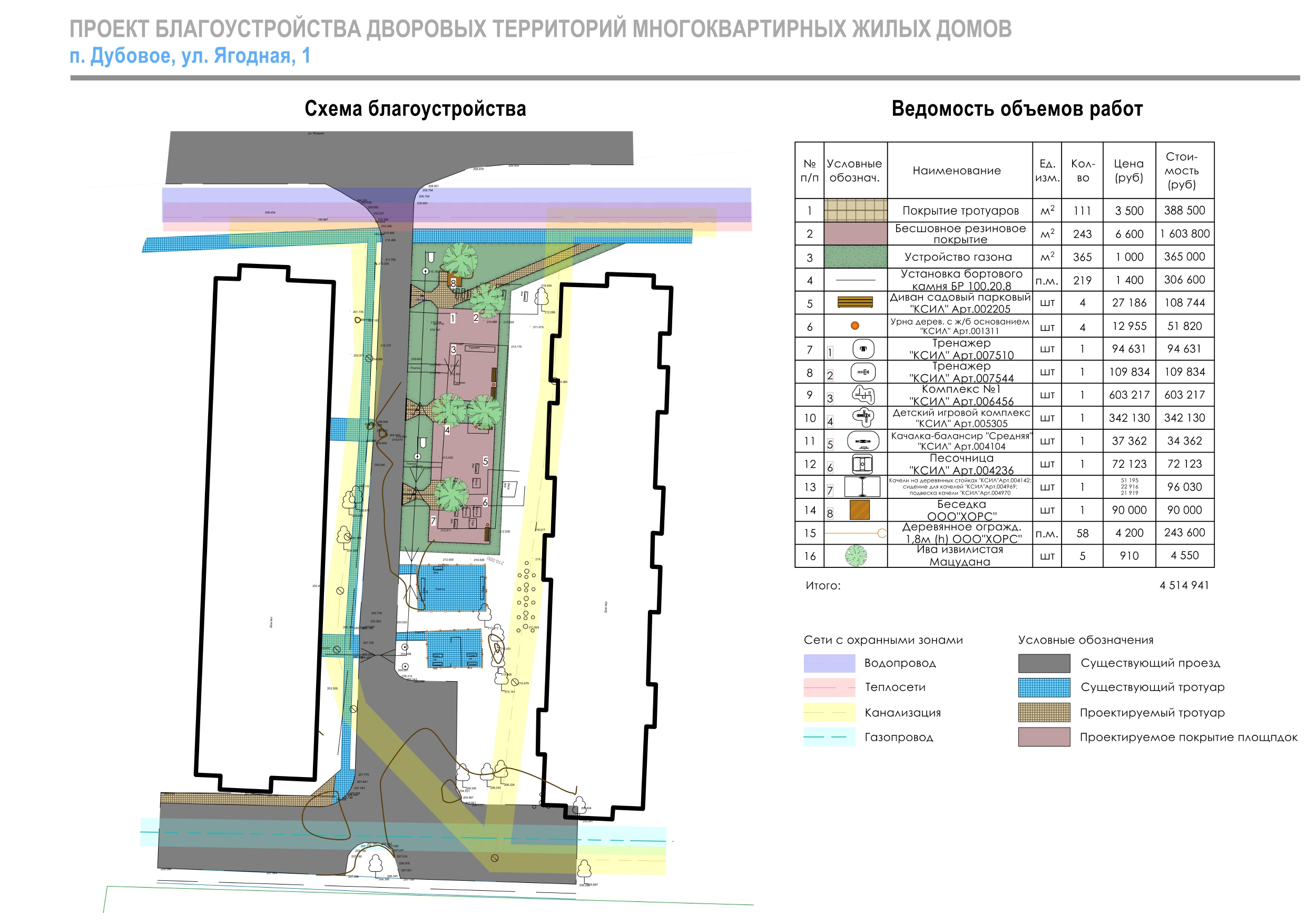Click the brown Беседка gazebo symbol

click(x=860, y=509)
